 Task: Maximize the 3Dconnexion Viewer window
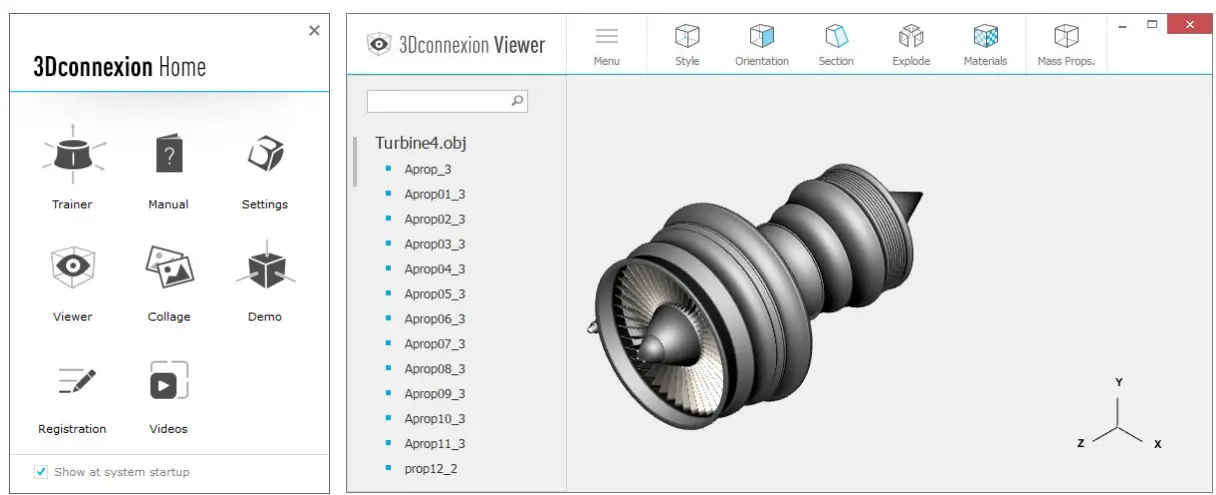1152,24
